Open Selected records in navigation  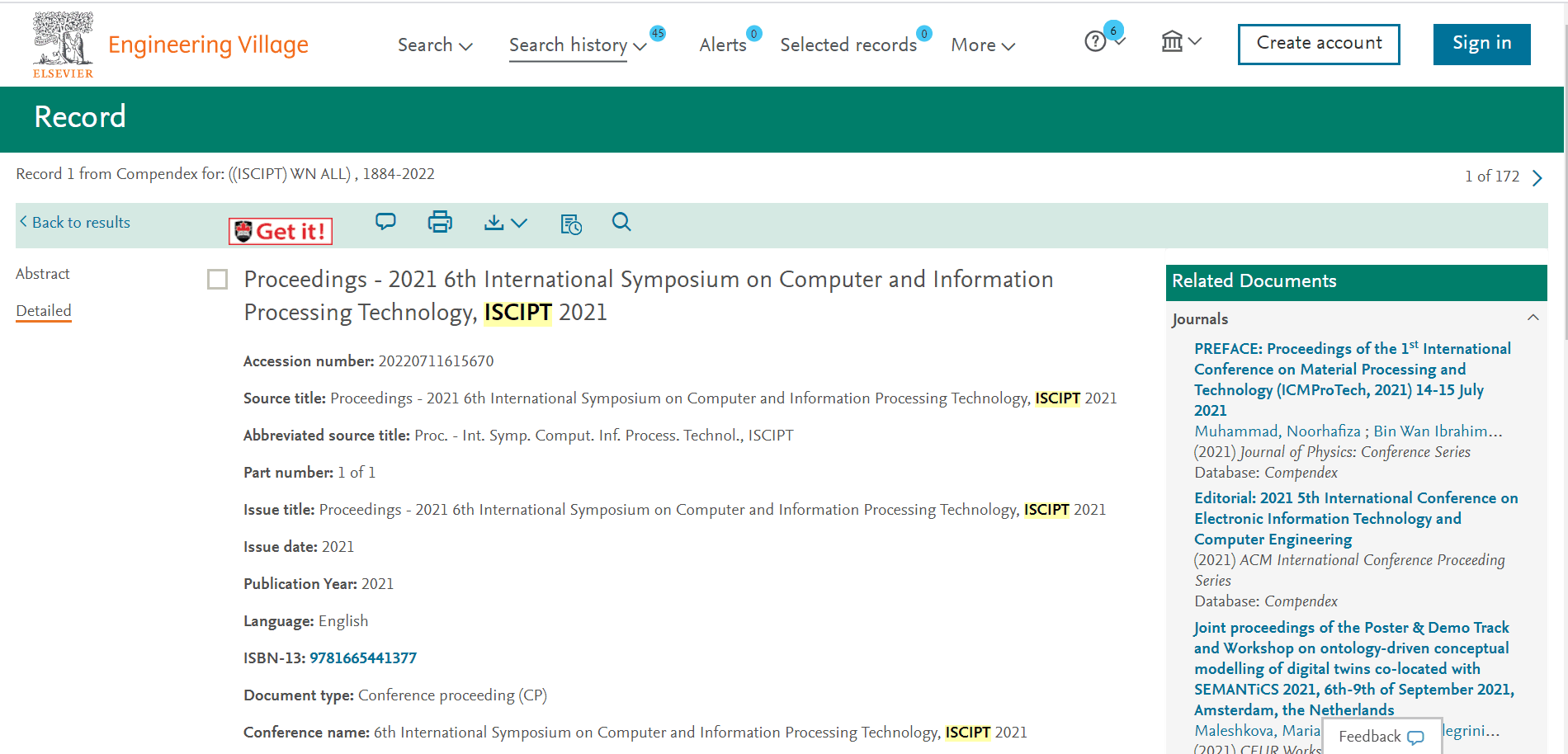tap(848, 45)
